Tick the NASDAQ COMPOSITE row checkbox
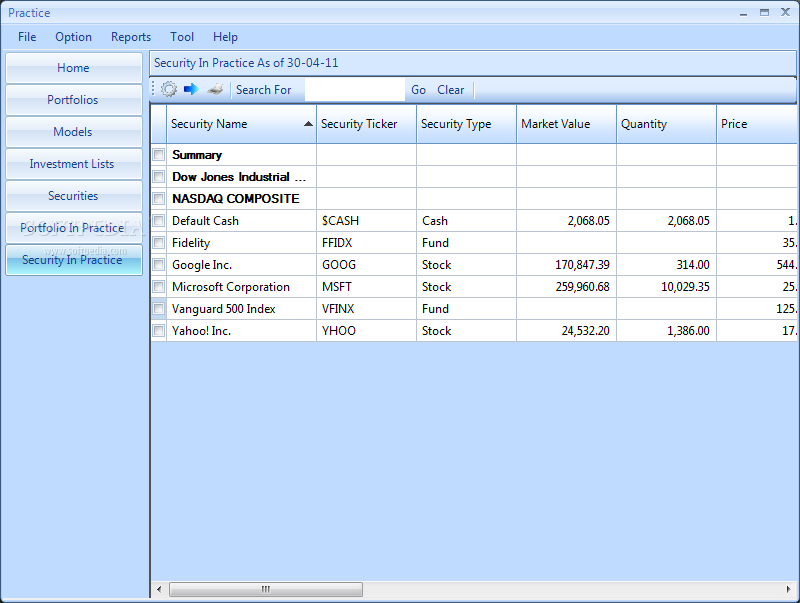800x603 pixels. [159, 198]
